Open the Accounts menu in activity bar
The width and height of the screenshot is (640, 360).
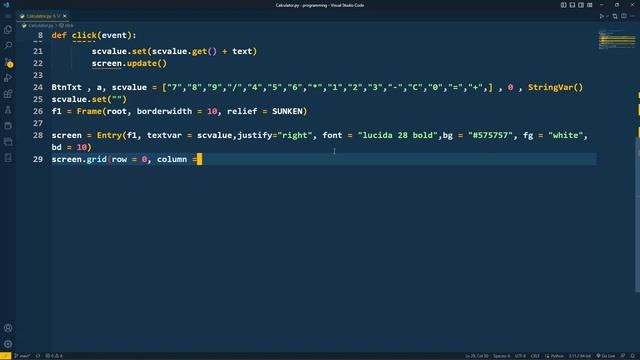[x=8, y=328]
